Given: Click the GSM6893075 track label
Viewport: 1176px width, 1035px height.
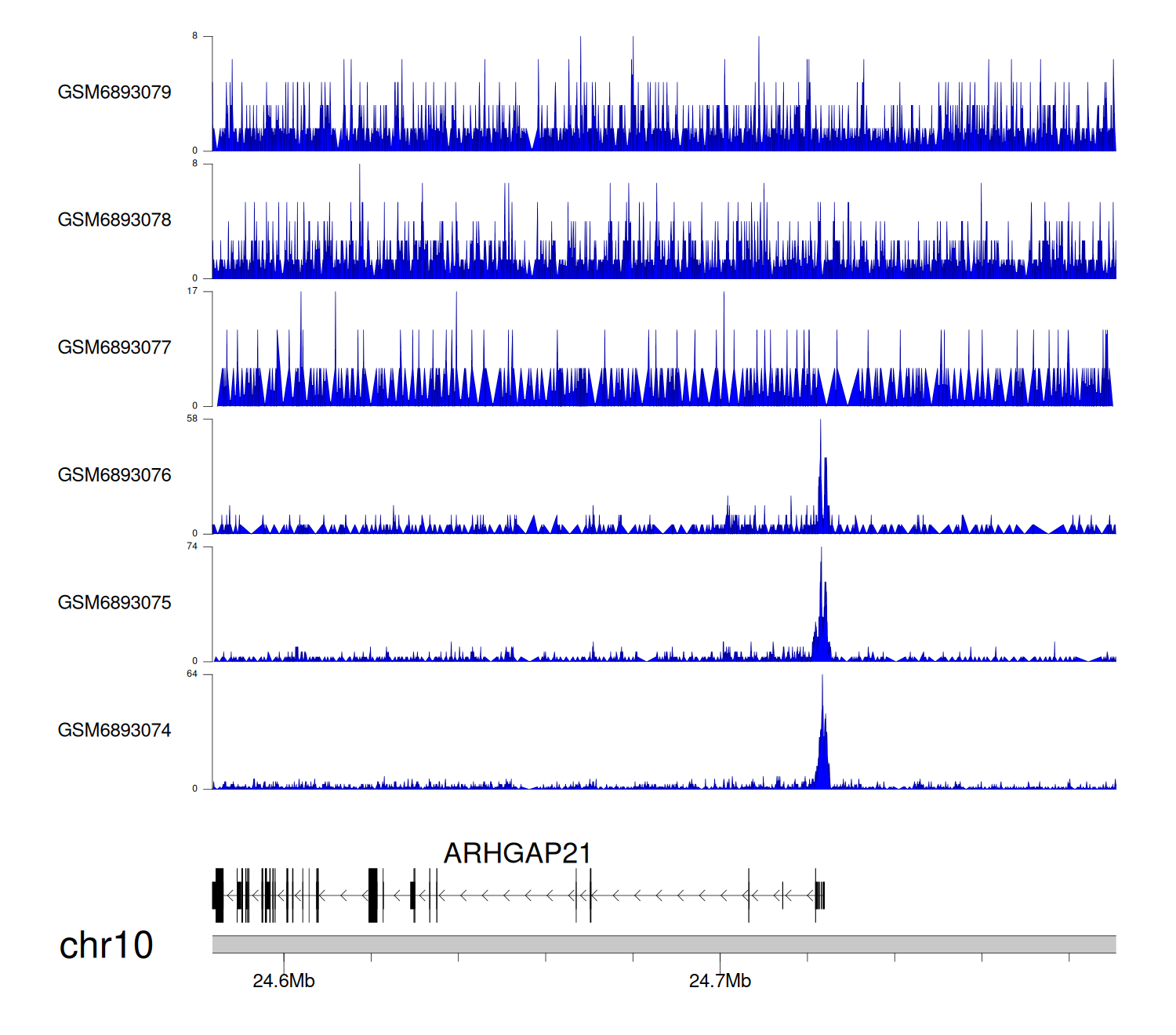Looking at the screenshot, I should pyautogui.click(x=114, y=603).
